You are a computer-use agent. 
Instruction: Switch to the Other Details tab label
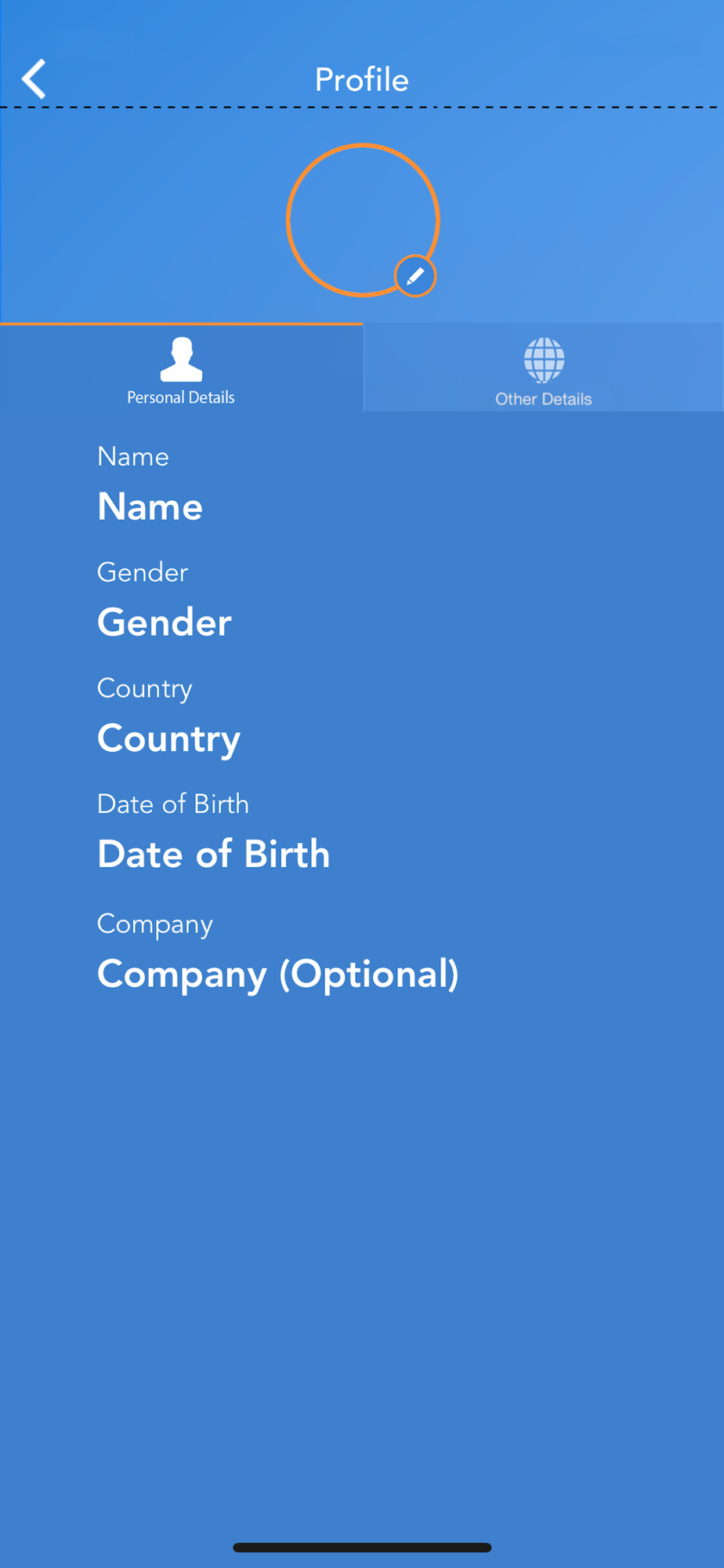point(544,399)
